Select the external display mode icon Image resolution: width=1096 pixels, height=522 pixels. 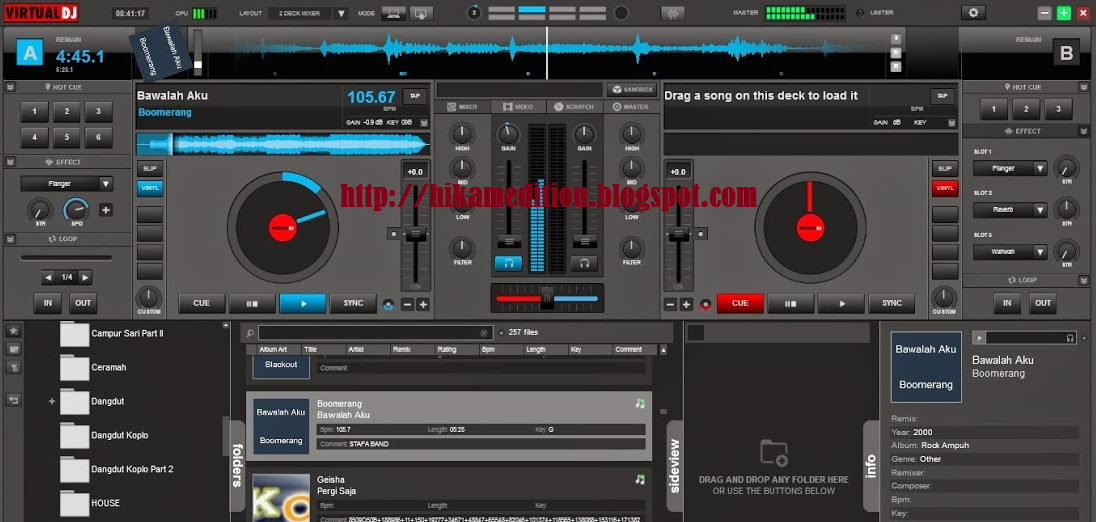[421, 13]
